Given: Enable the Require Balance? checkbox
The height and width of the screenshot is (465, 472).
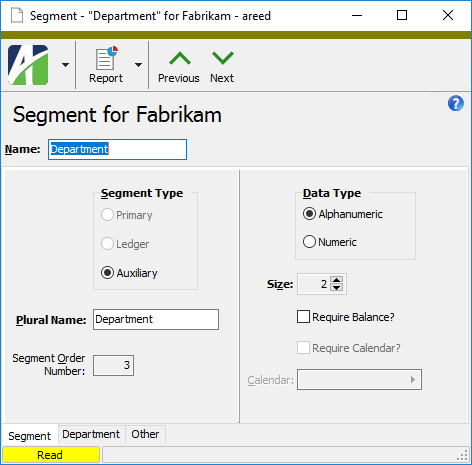Looking at the screenshot, I should [303, 317].
